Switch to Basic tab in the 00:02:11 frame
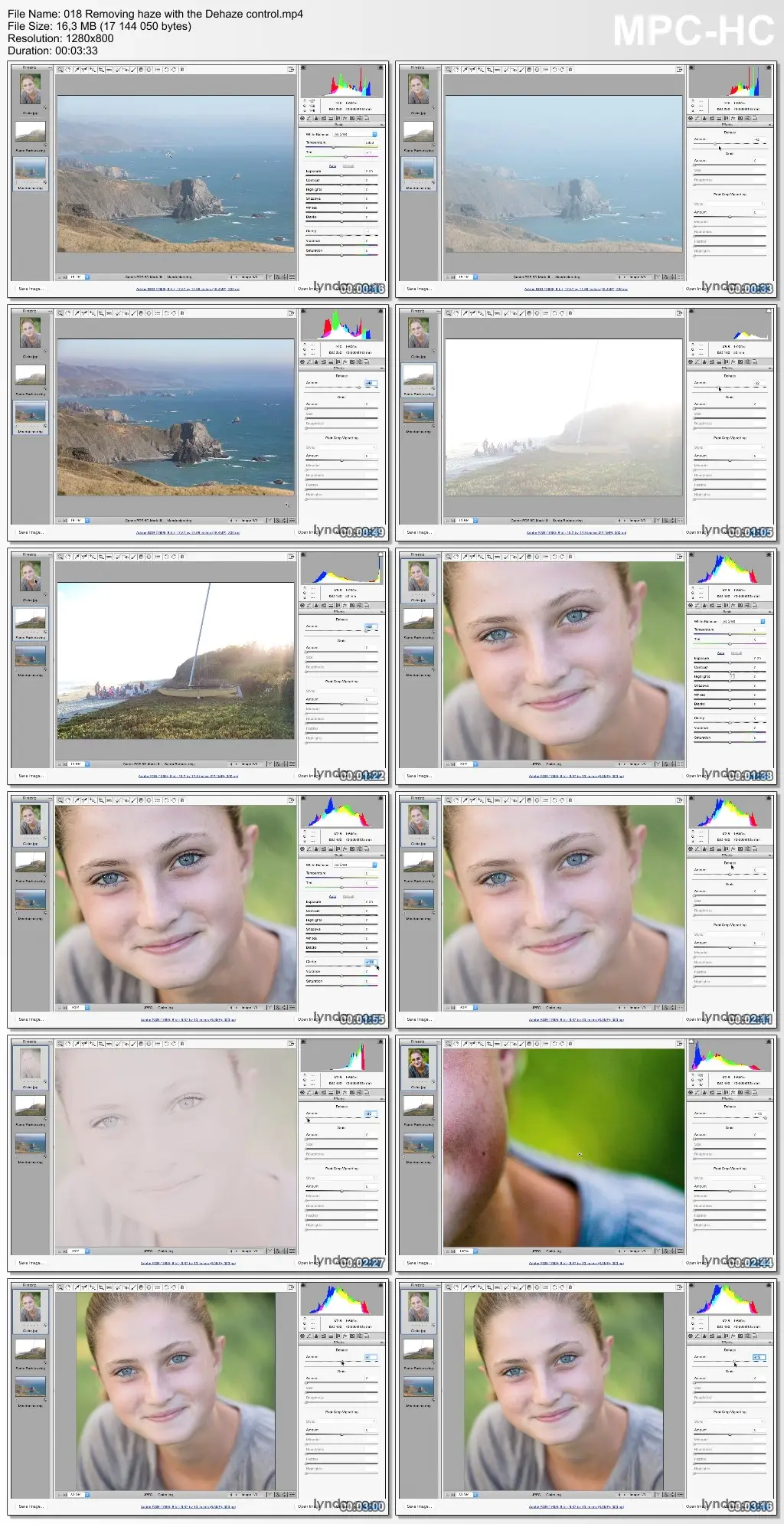784x1524 pixels. pos(691,849)
